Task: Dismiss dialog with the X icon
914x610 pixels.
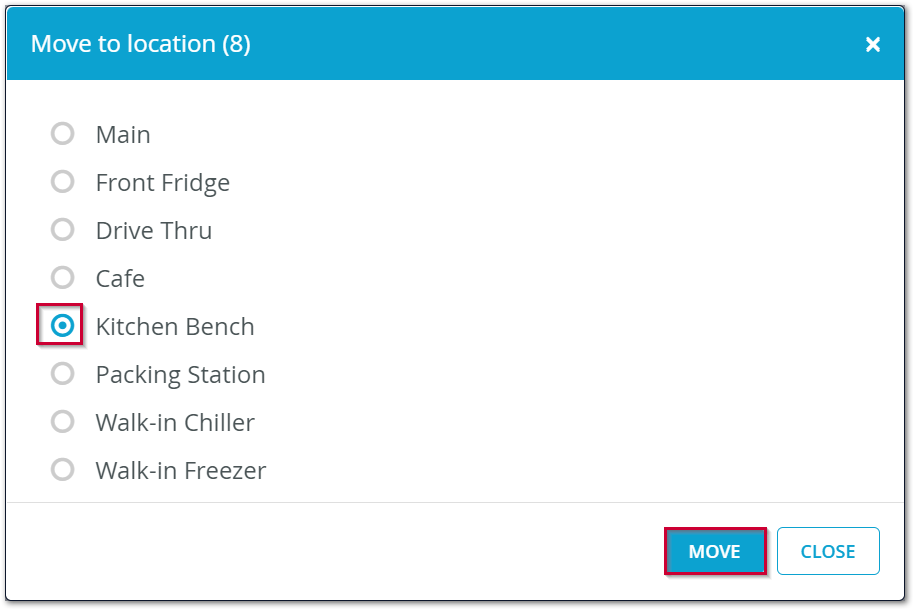Action: point(873,44)
